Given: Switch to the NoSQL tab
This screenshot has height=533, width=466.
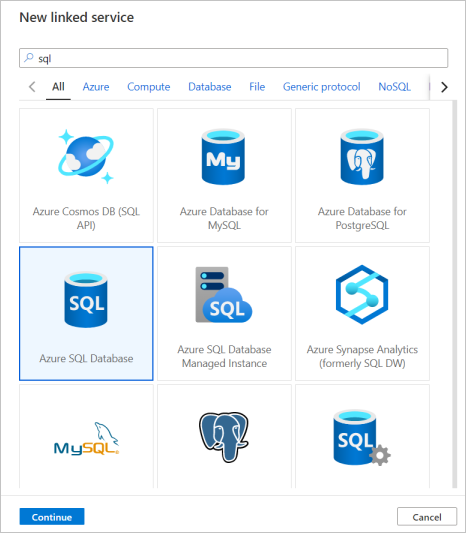Looking at the screenshot, I should click(x=394, y=87).
